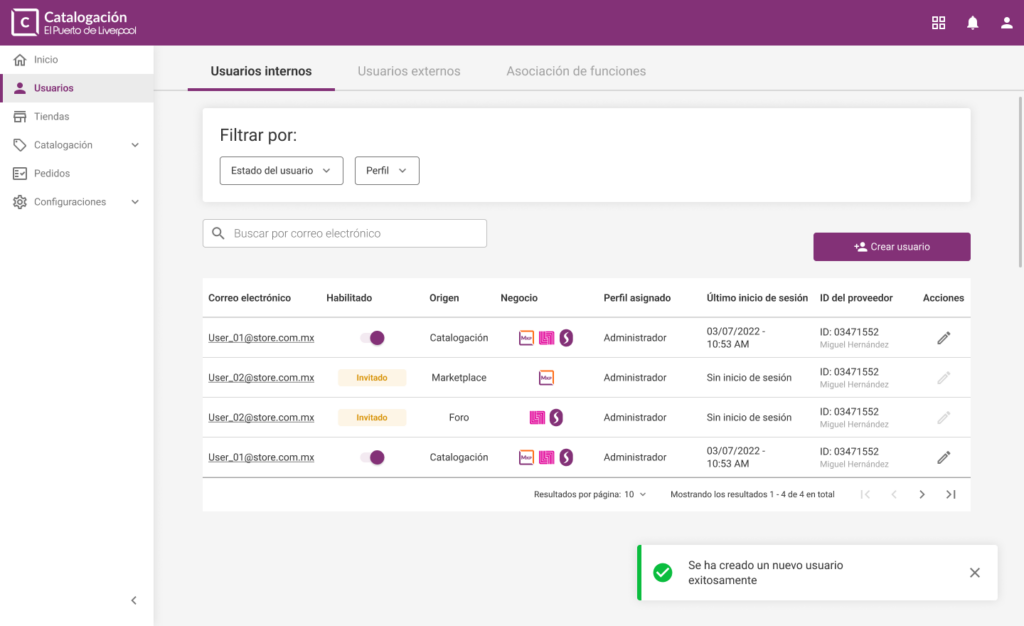The width and height of the screenshot is (1024, 626).
Task: Open last User_01@store.com.mx email link
Action: click(261, 457)
